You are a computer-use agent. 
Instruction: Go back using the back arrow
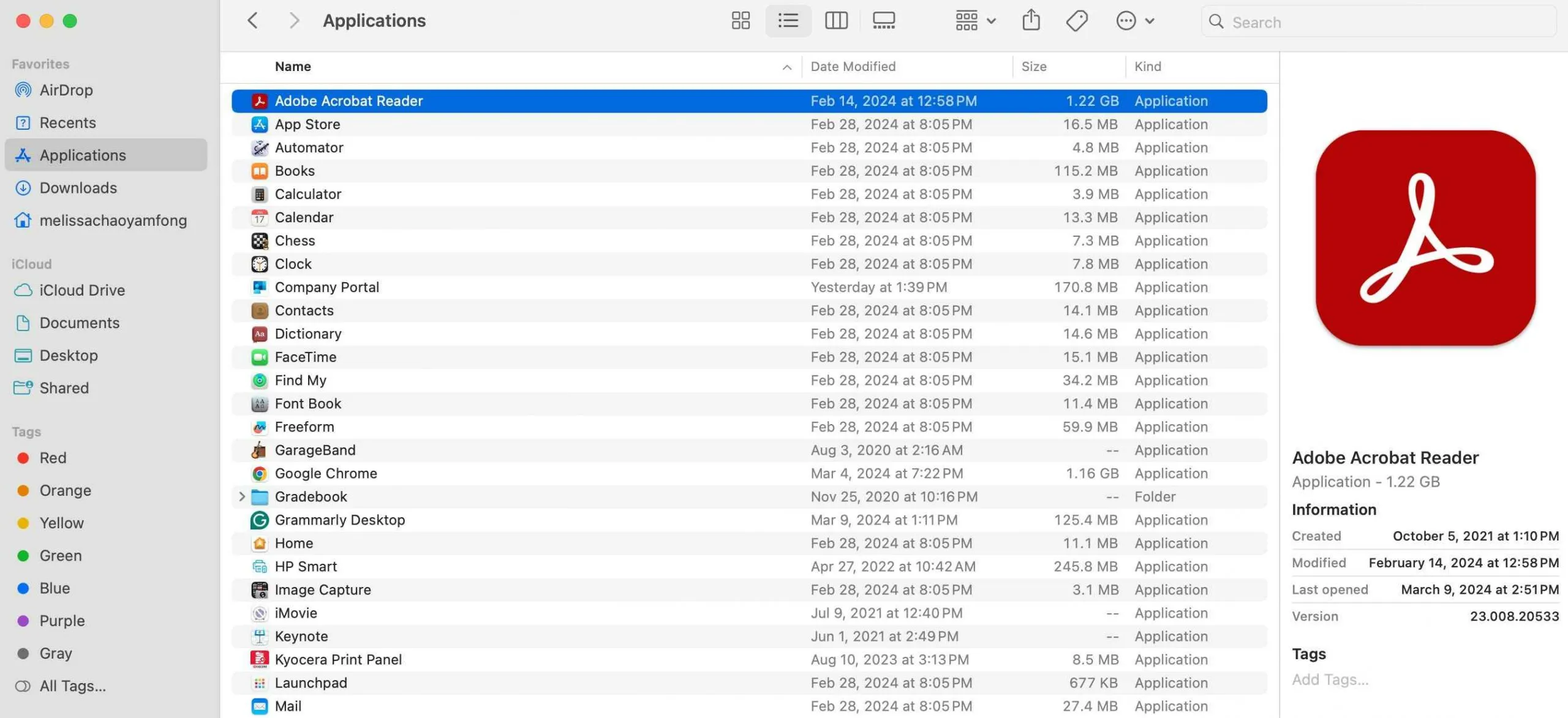click(253, 20)
